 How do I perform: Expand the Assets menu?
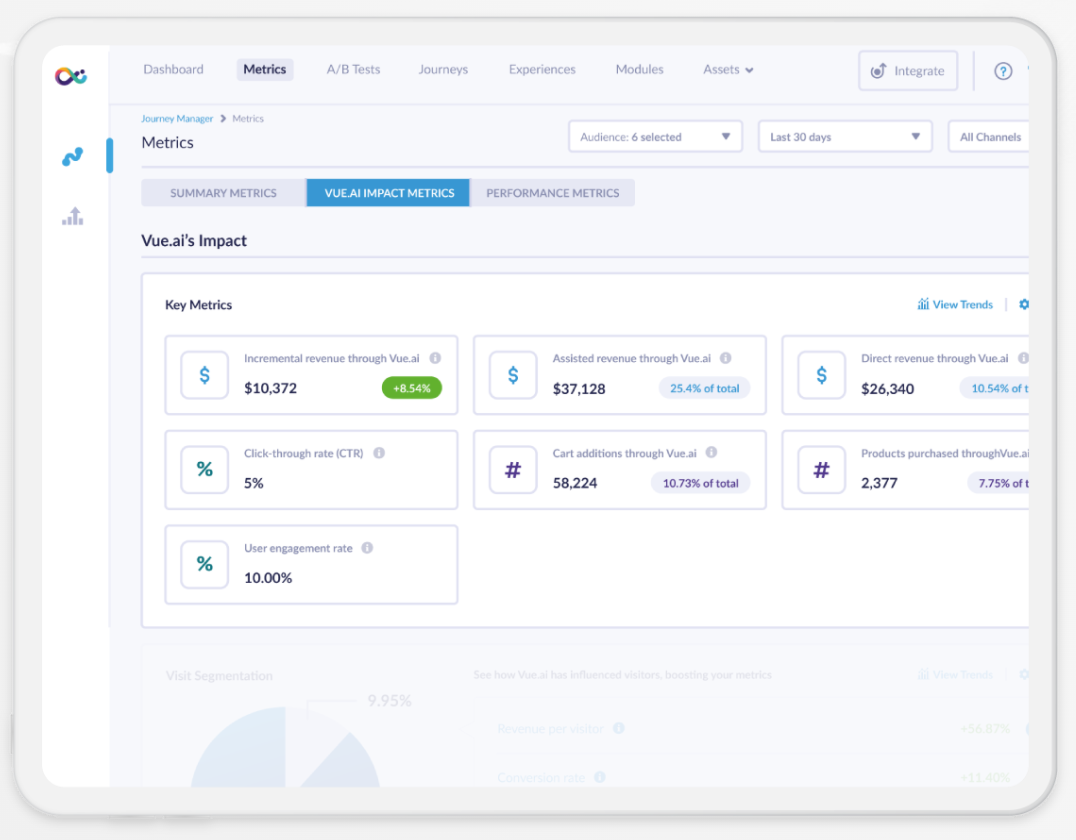pyautogui.click(x=728, y=69)
